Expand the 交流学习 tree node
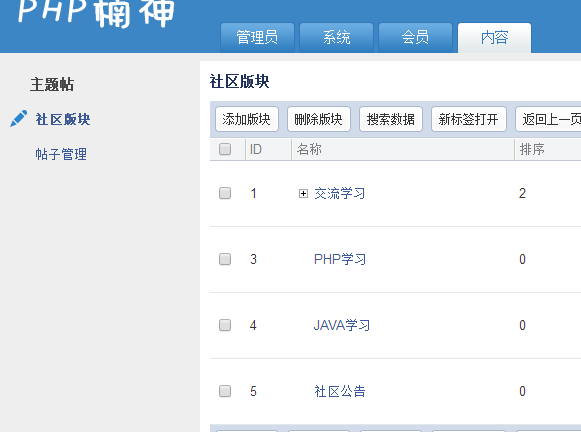 click(x=303, y=193)
